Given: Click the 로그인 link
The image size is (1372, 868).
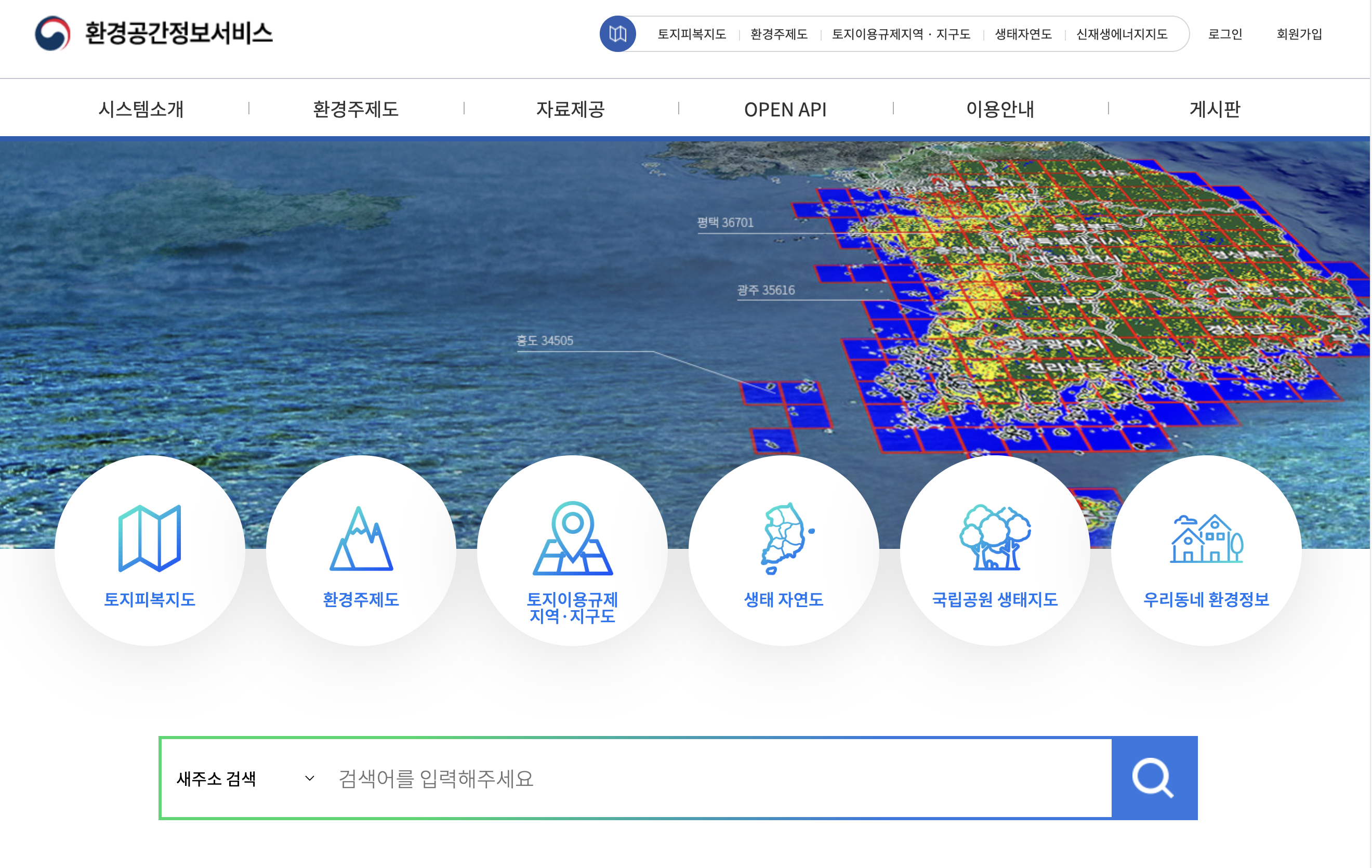Looking at the screenshot, I should (1225, 34).
